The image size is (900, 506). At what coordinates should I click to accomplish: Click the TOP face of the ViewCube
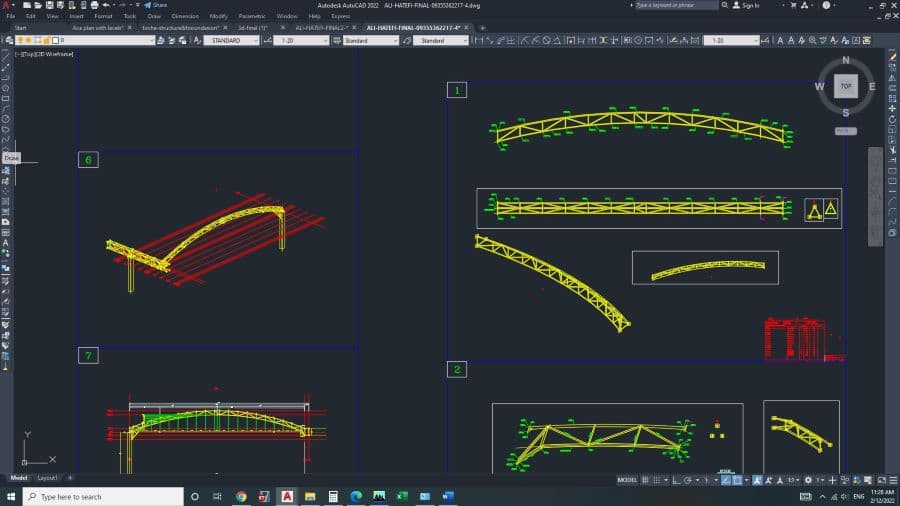[845, 86]
